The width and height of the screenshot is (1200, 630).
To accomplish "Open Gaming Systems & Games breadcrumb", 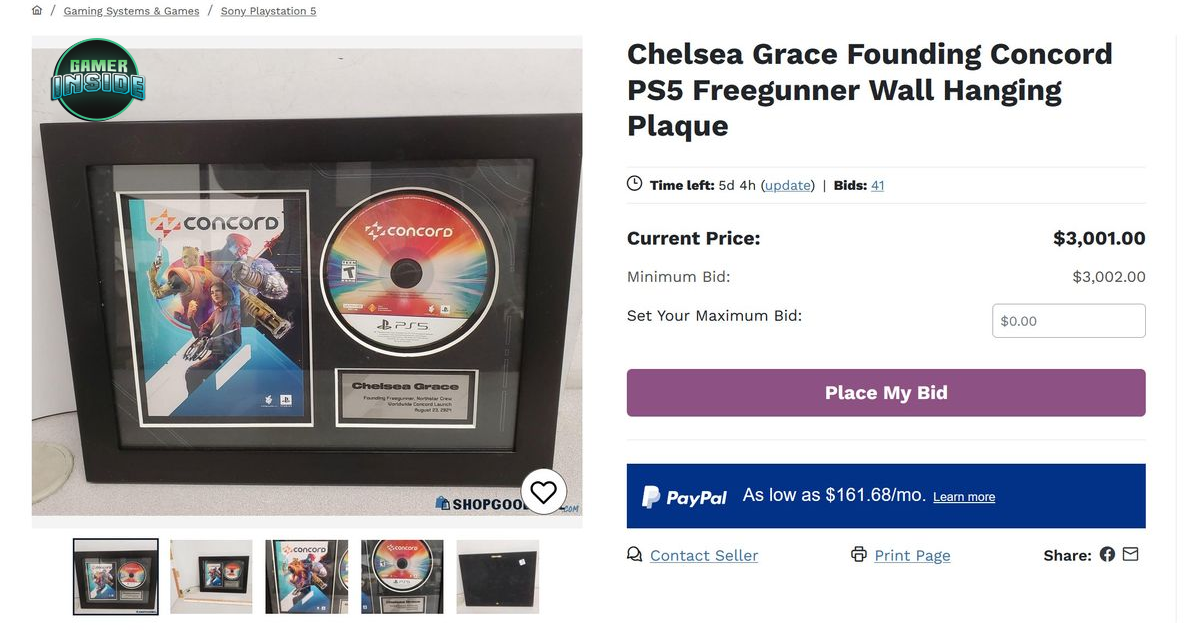I will [x=131, y=11].
